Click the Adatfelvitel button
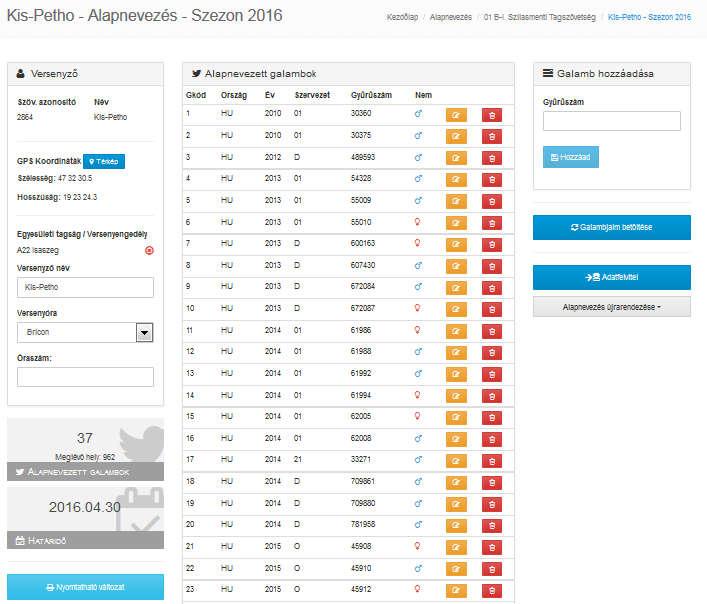 click(611, 277)
